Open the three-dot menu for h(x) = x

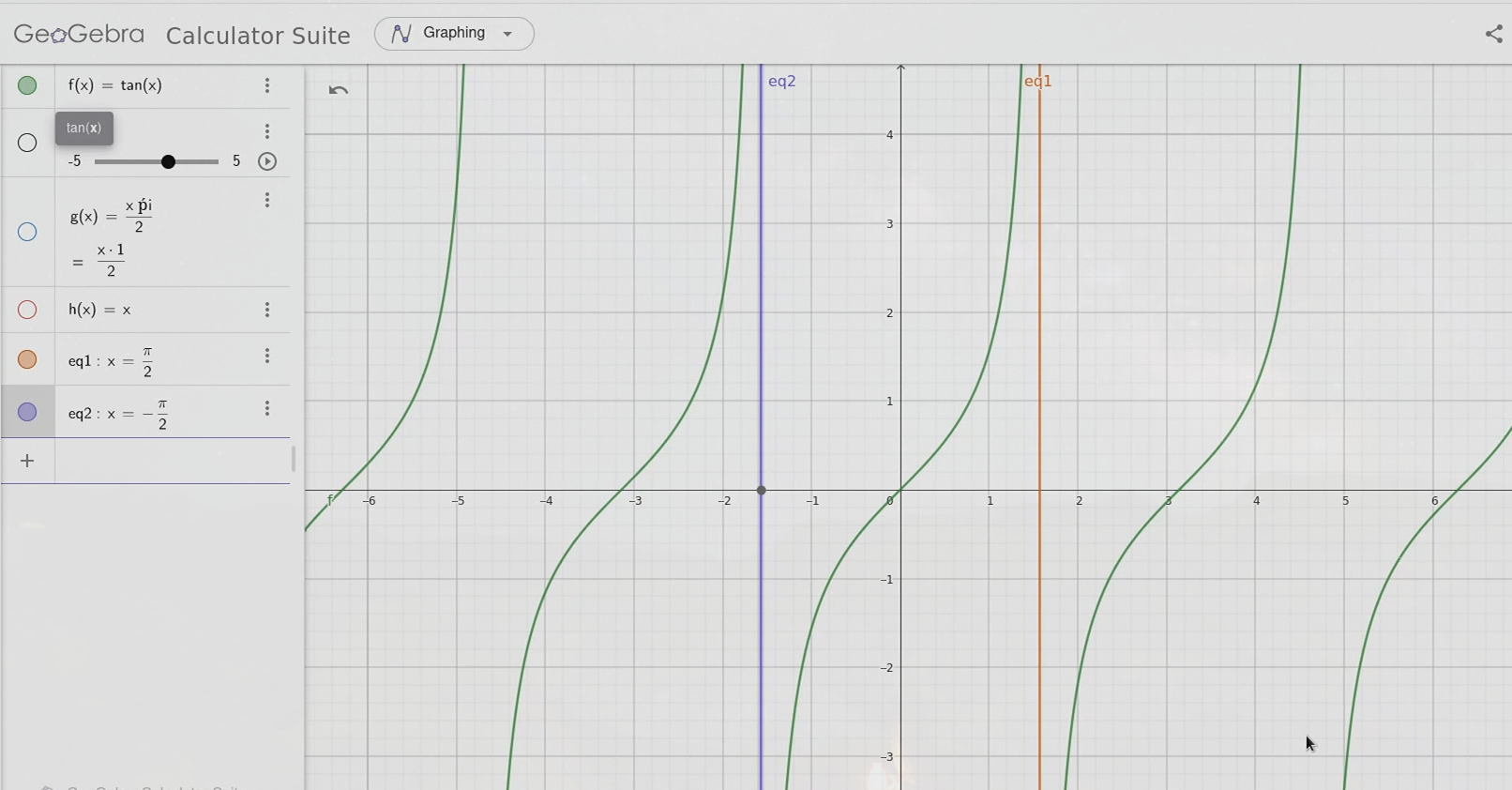pos(267,310)
